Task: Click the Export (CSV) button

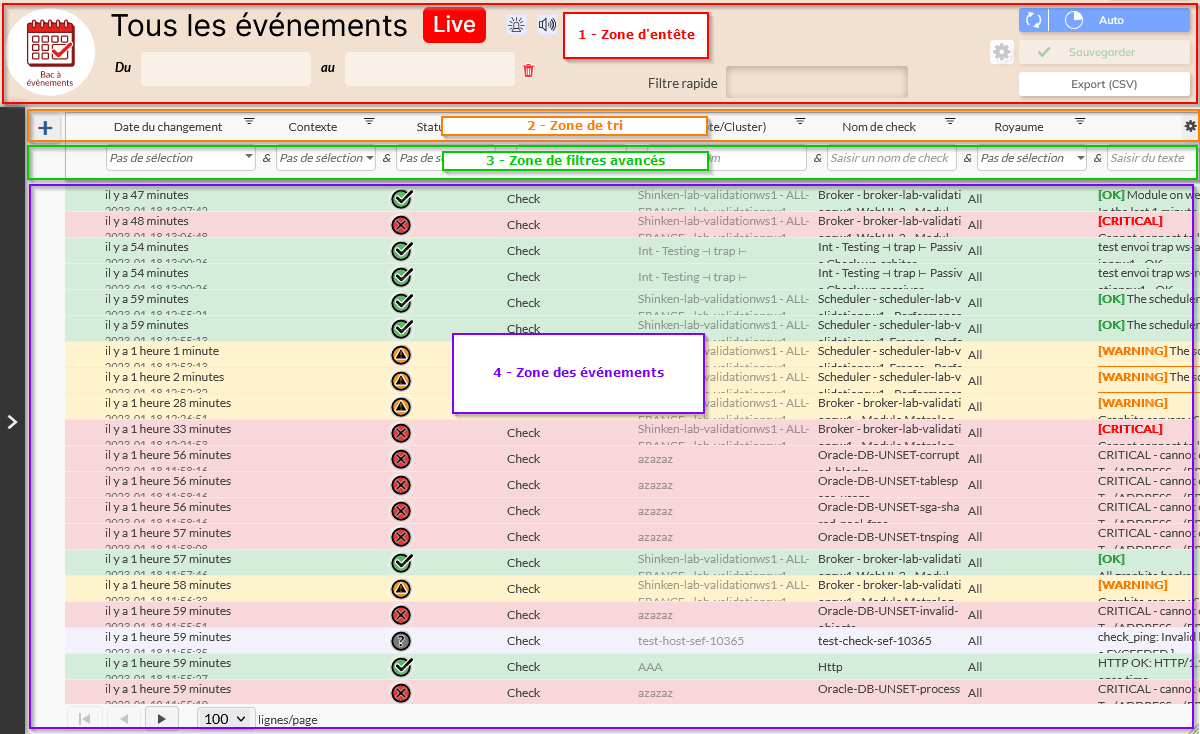Action: point(1104,84)
